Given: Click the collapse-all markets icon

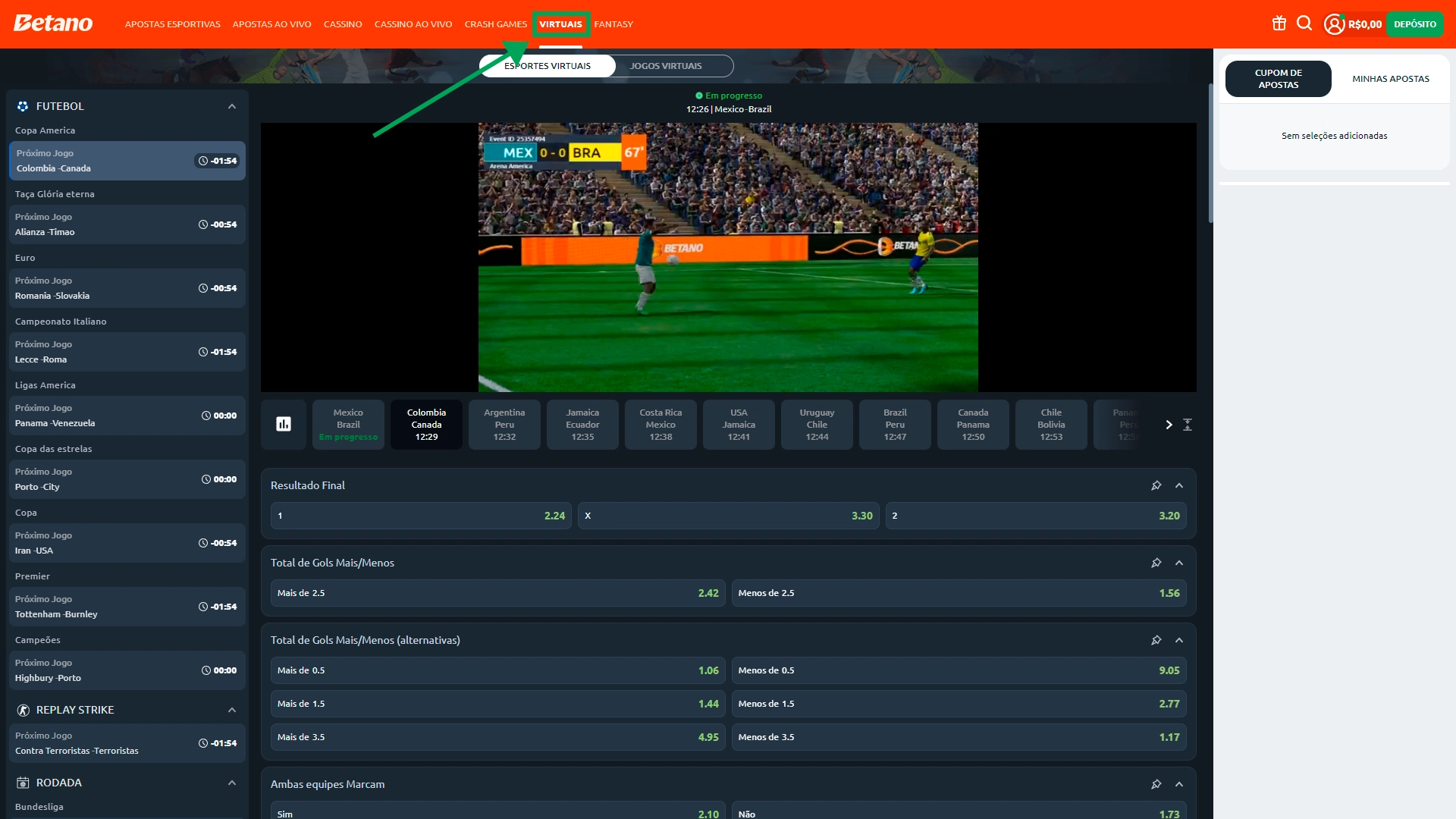Looking at the screenshot, I should click(1188, 425).
